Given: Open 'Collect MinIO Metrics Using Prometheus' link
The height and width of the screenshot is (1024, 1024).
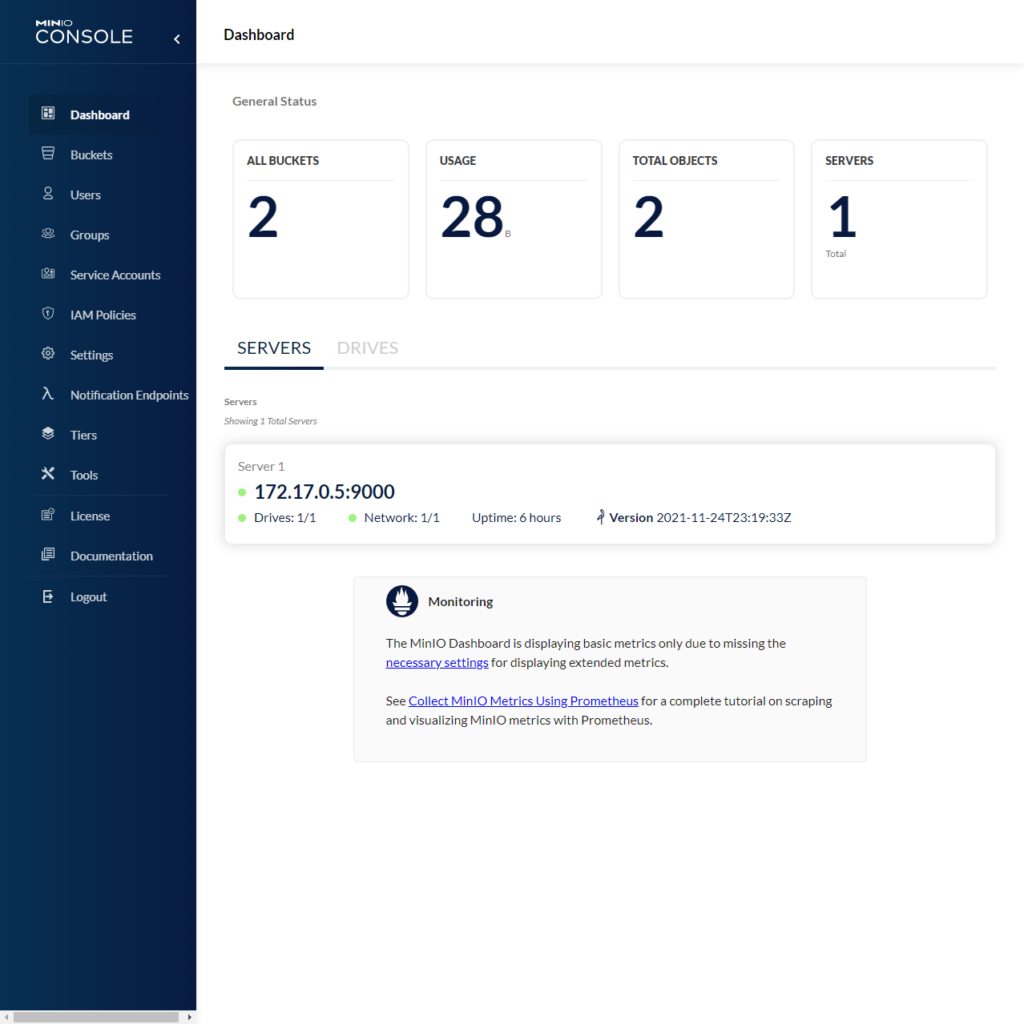Looking at the screenshot, I should click(523, 701).
